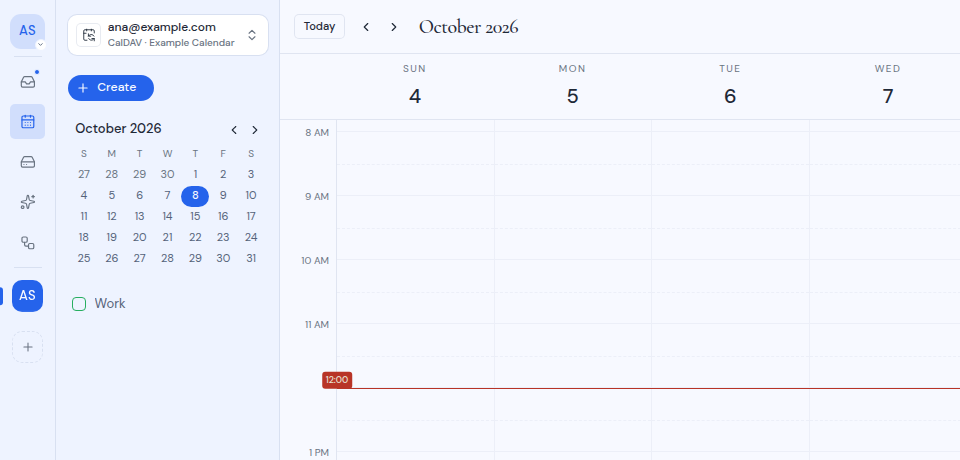The image size is (960, 460).
Task: Click the TUE 6 column header
Action: coord(730,86)
